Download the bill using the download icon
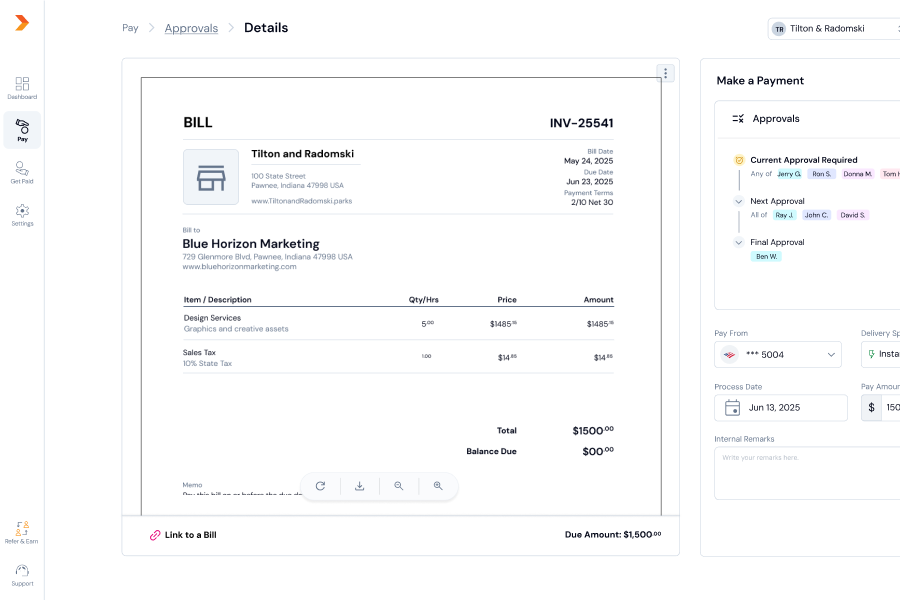The image size is (900, 600). (x=359, y=486)
